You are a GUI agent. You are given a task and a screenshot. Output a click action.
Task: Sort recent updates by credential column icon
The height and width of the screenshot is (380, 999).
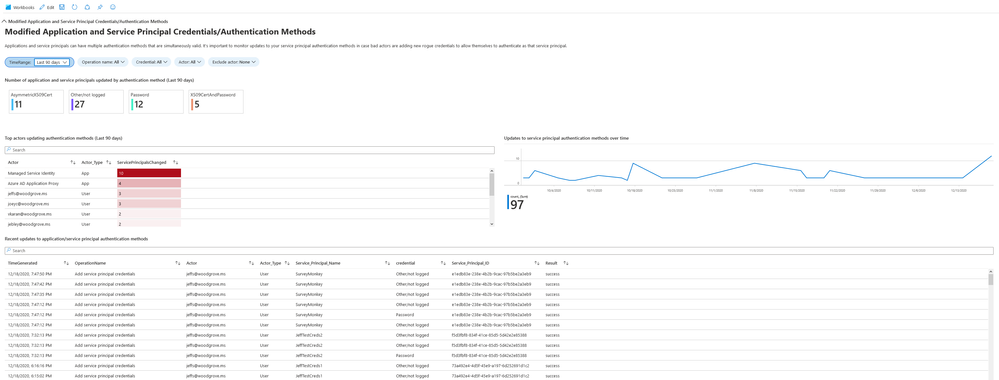(444, 263)
